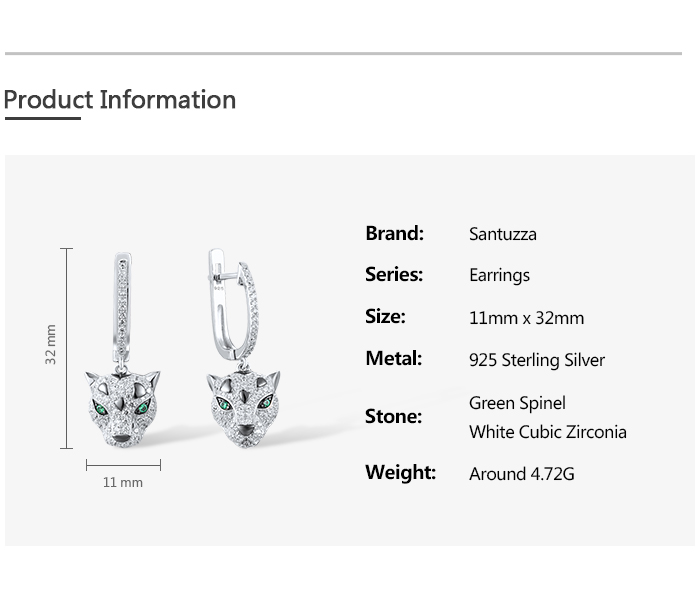Click the Stone label

pos(393,416)
